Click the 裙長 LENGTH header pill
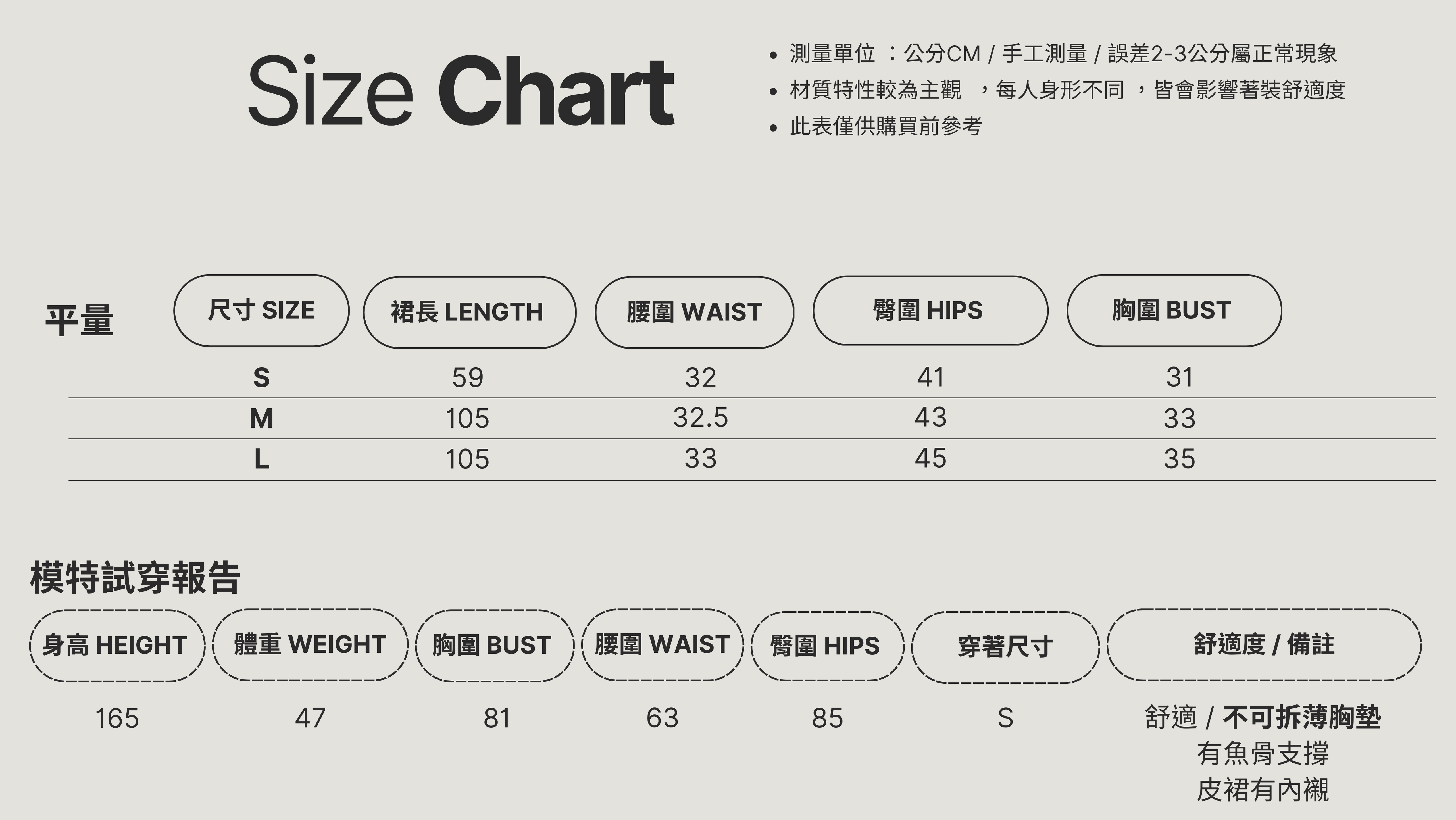Screen dimensions: 1456x820 pos(469,312)
